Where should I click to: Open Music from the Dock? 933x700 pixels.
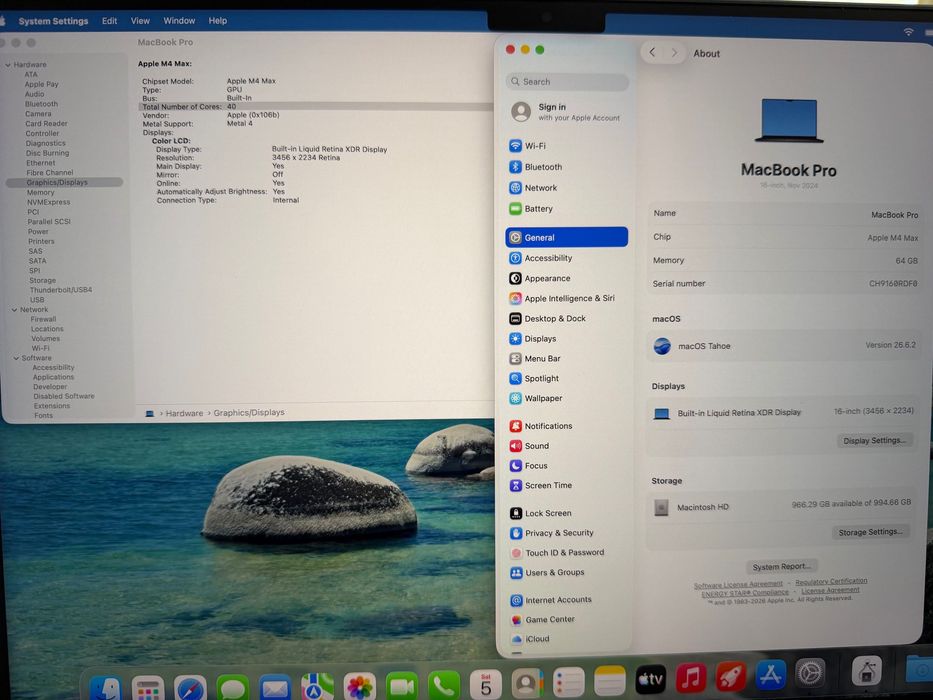[691, 678]
